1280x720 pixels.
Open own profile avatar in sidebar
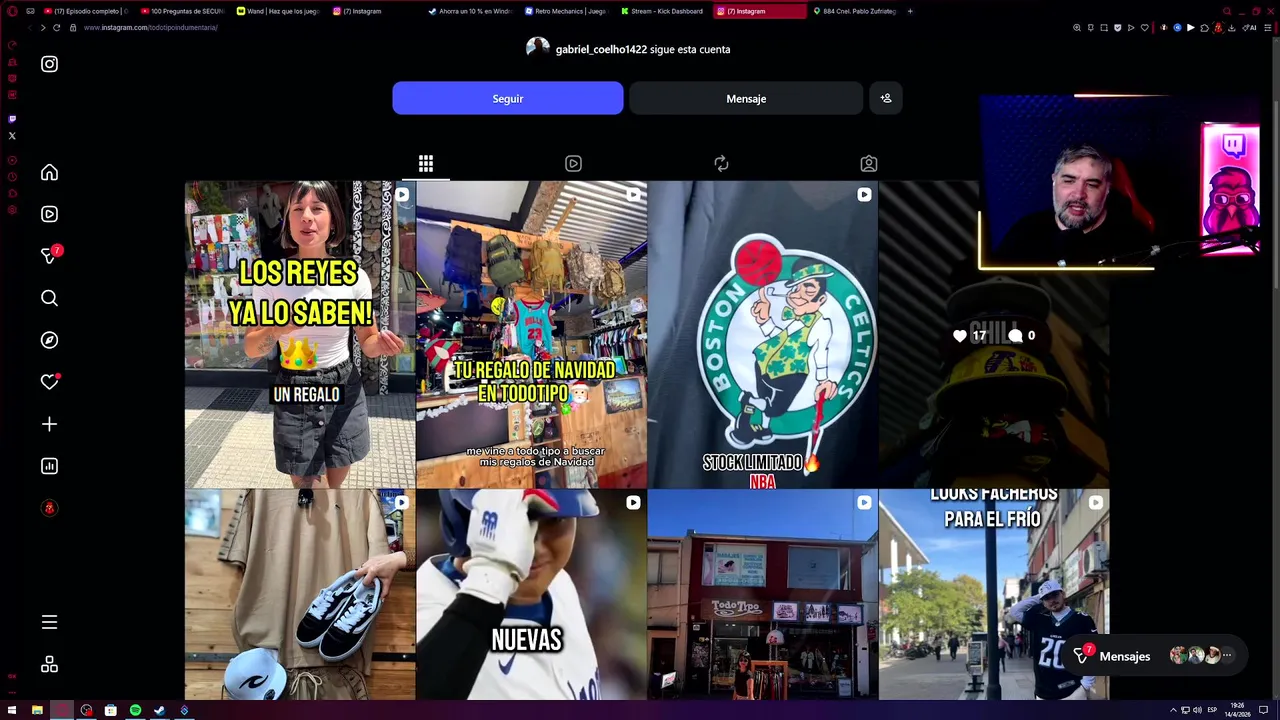(49, 508)
